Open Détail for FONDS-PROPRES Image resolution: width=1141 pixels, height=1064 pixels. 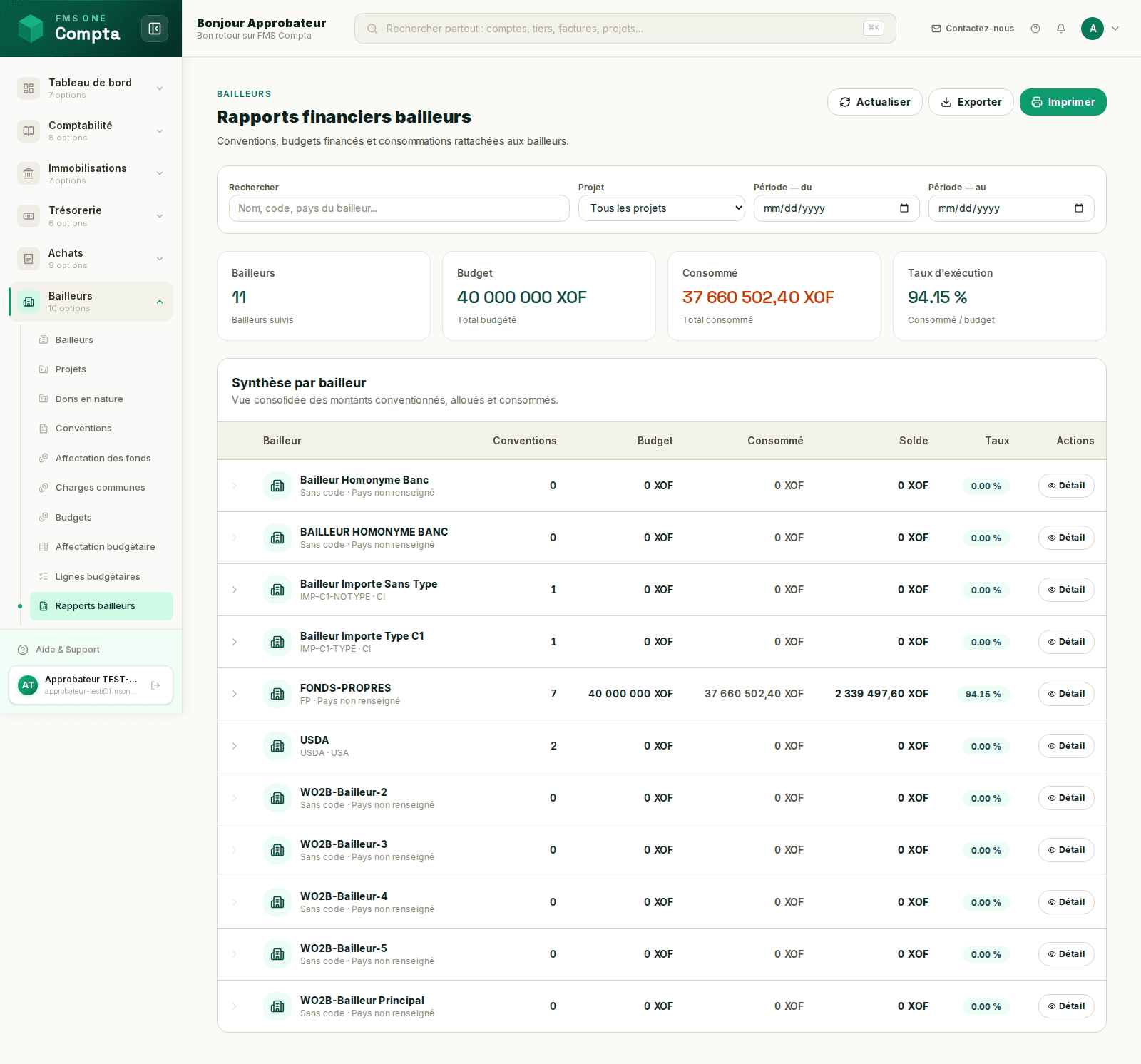[x=1066, y=694]
